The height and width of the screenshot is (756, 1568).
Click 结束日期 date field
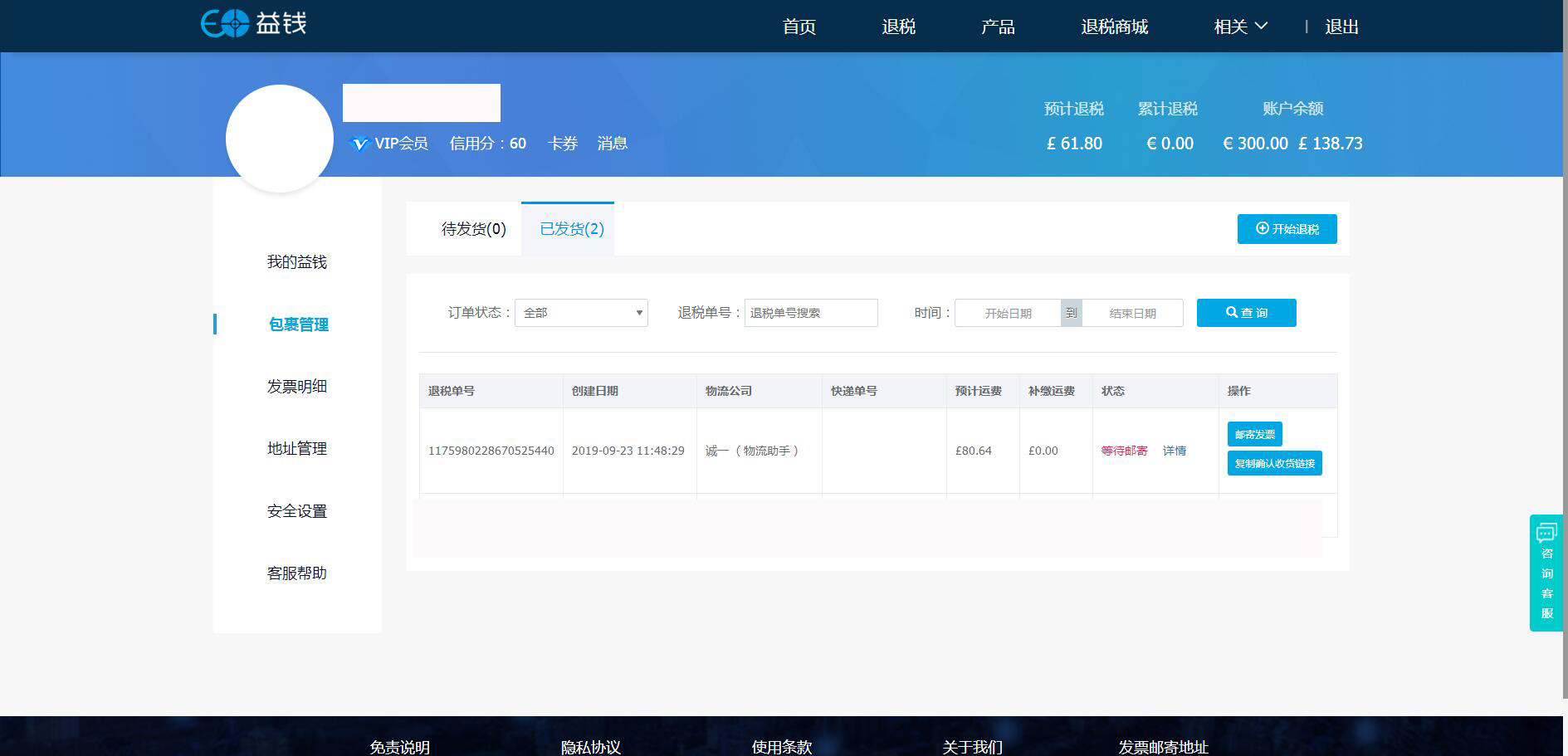(1133, 313)
